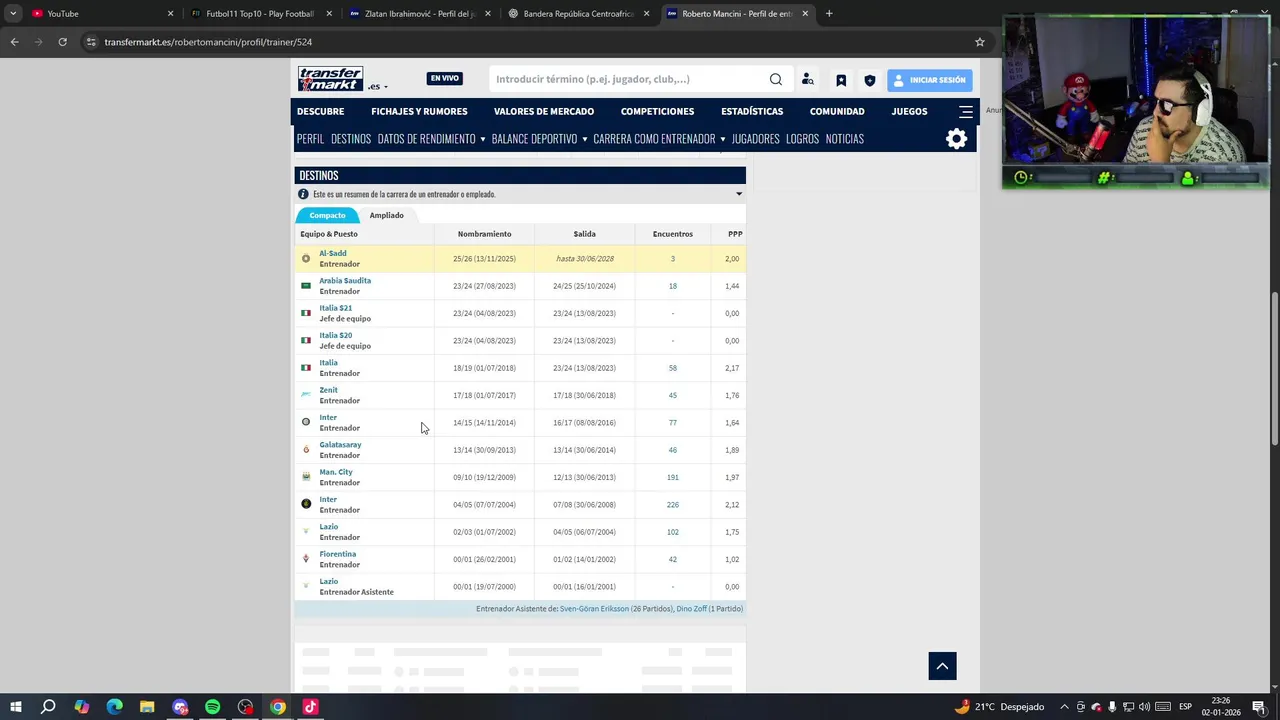Open the Descubre menu
Image resolution: width=1280 pixels, height=720 pixels.
click(x=320, y=111)
